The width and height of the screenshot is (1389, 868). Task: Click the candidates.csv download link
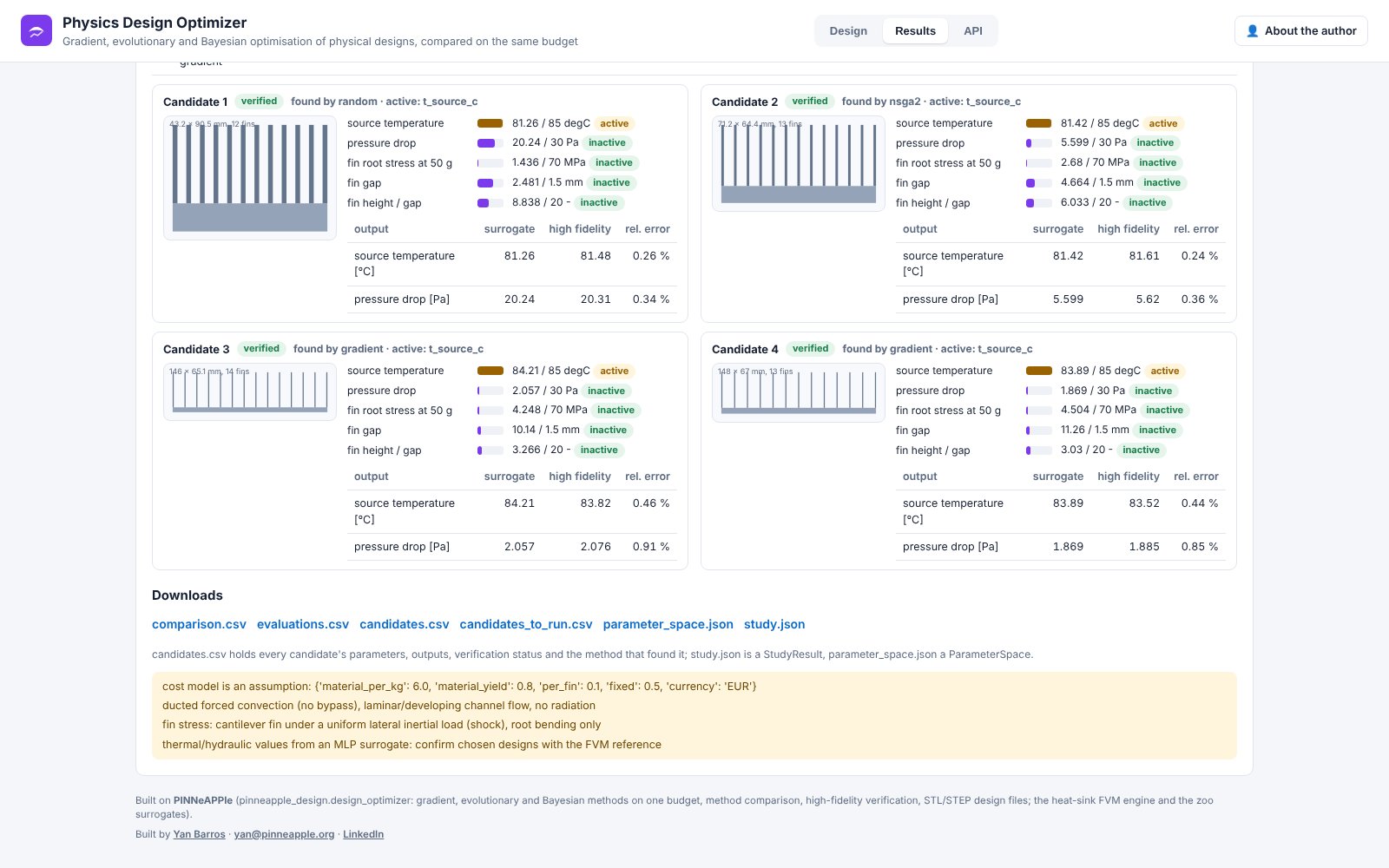click(x=405, y=624)
